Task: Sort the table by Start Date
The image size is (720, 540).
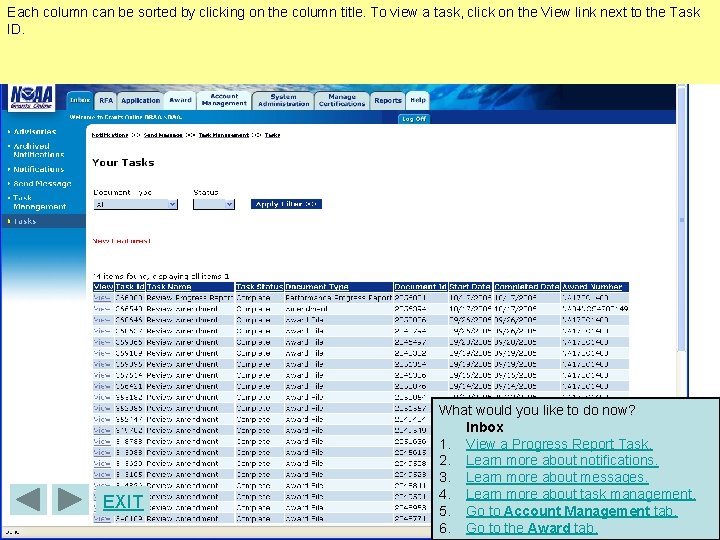Action: [x=470, y=287]
